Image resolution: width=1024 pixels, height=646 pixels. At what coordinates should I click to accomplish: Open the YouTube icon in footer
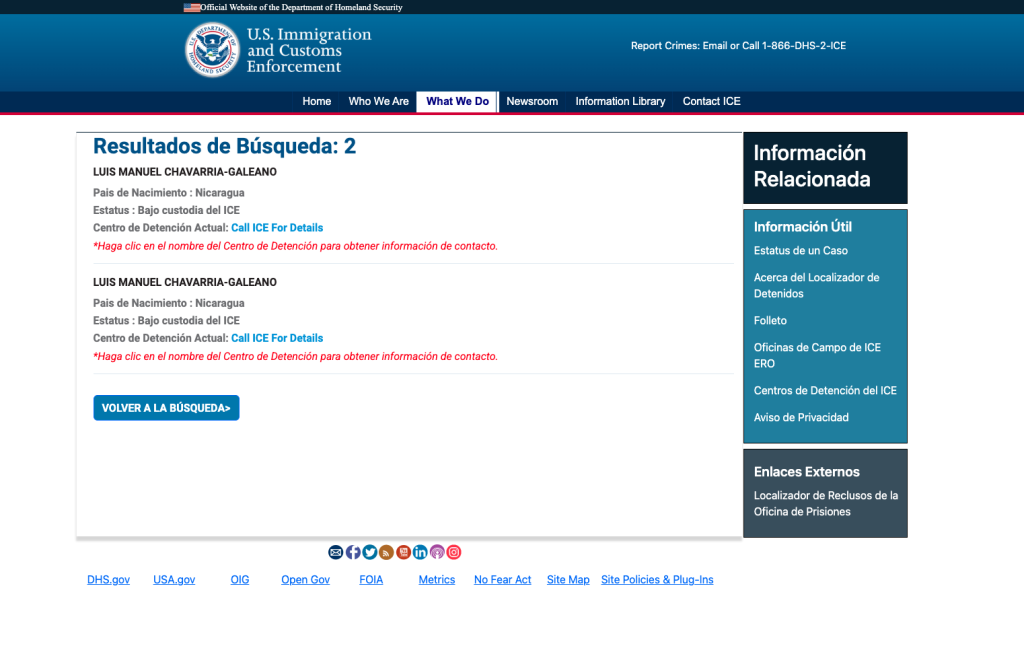pos(404,553)
